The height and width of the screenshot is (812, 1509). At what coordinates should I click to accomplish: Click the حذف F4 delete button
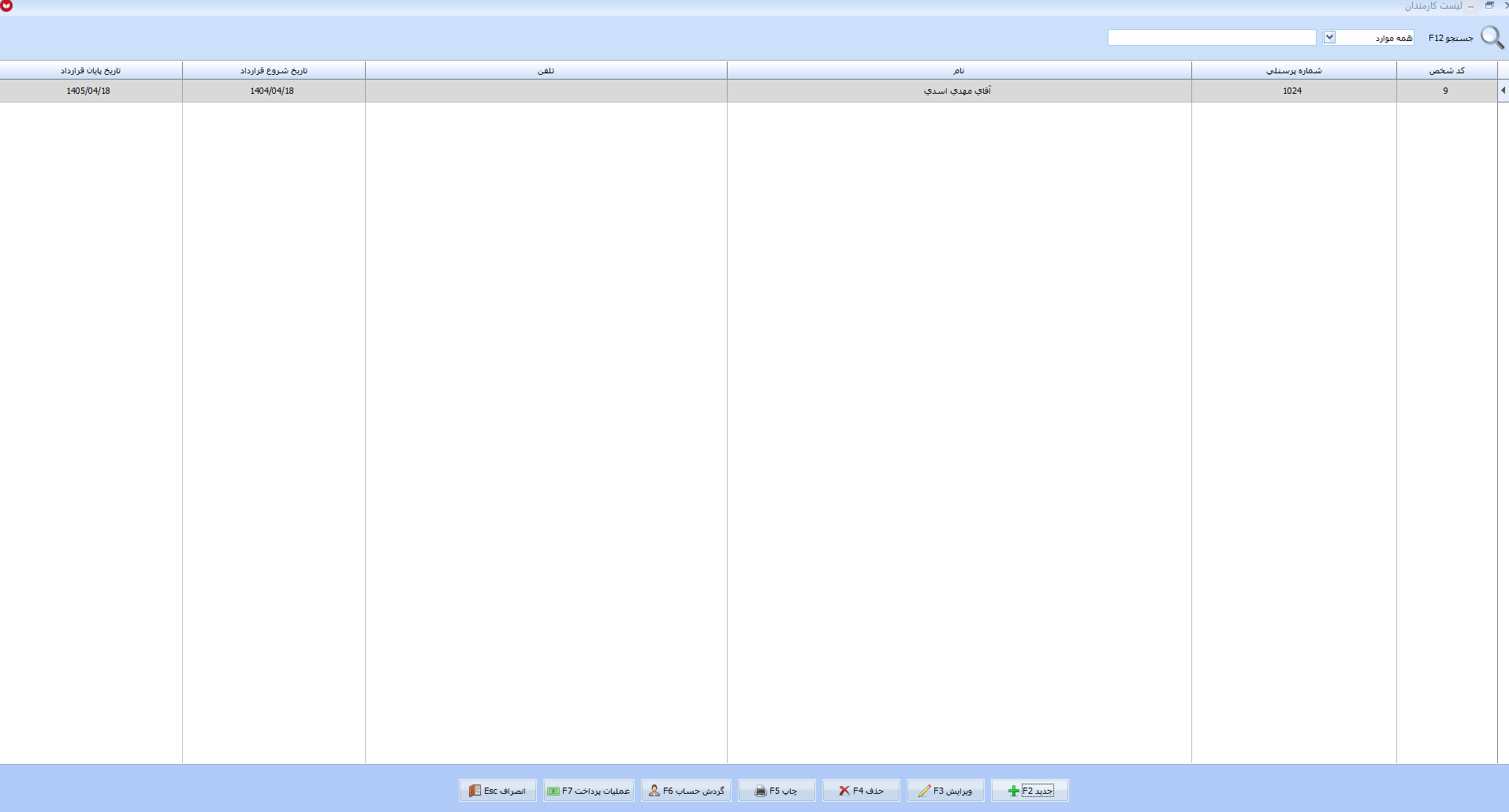[x=861, y=790]
